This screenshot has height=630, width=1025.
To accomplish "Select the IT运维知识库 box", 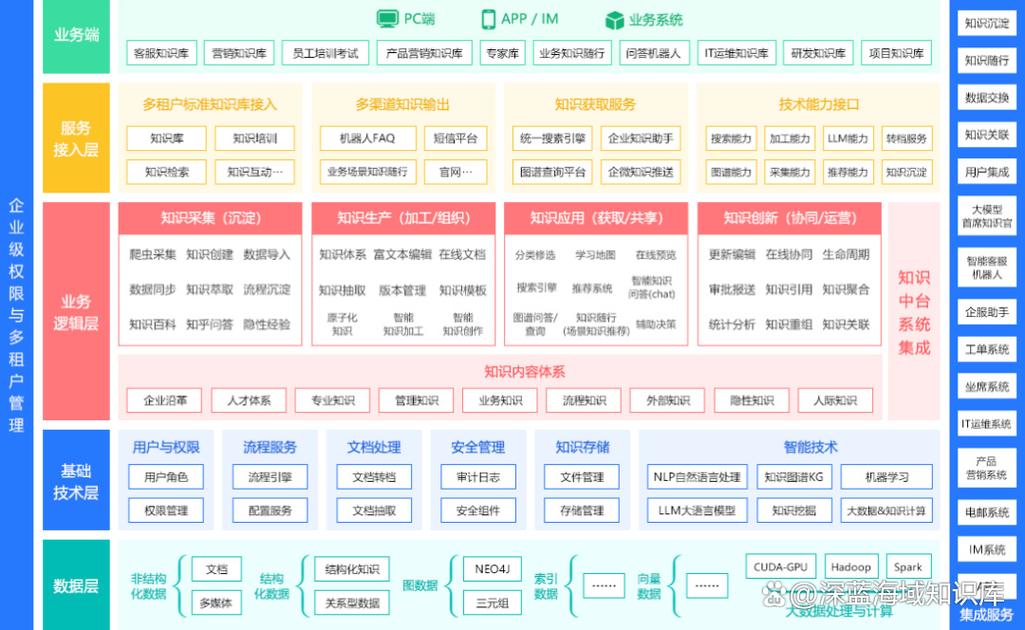I will tap(736, 54).
